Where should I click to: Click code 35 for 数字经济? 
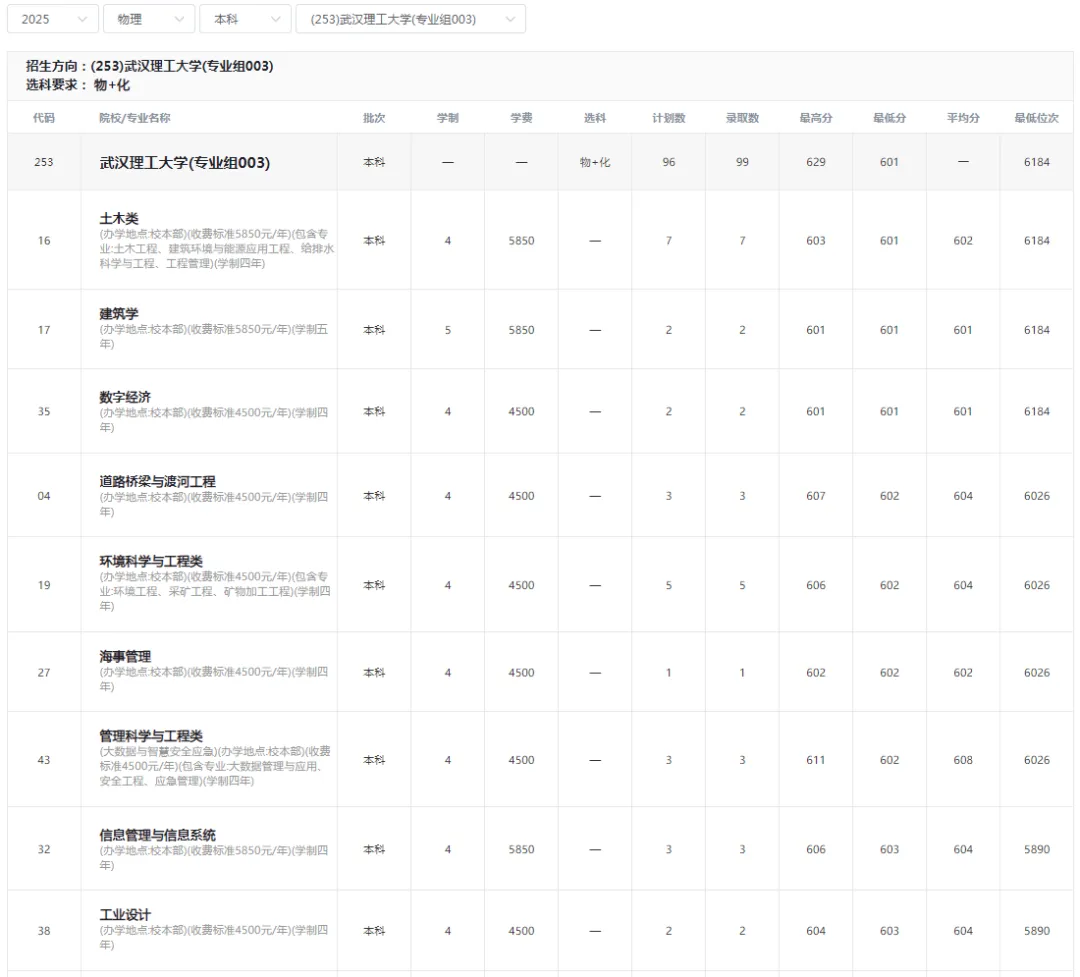pos(44,411)
